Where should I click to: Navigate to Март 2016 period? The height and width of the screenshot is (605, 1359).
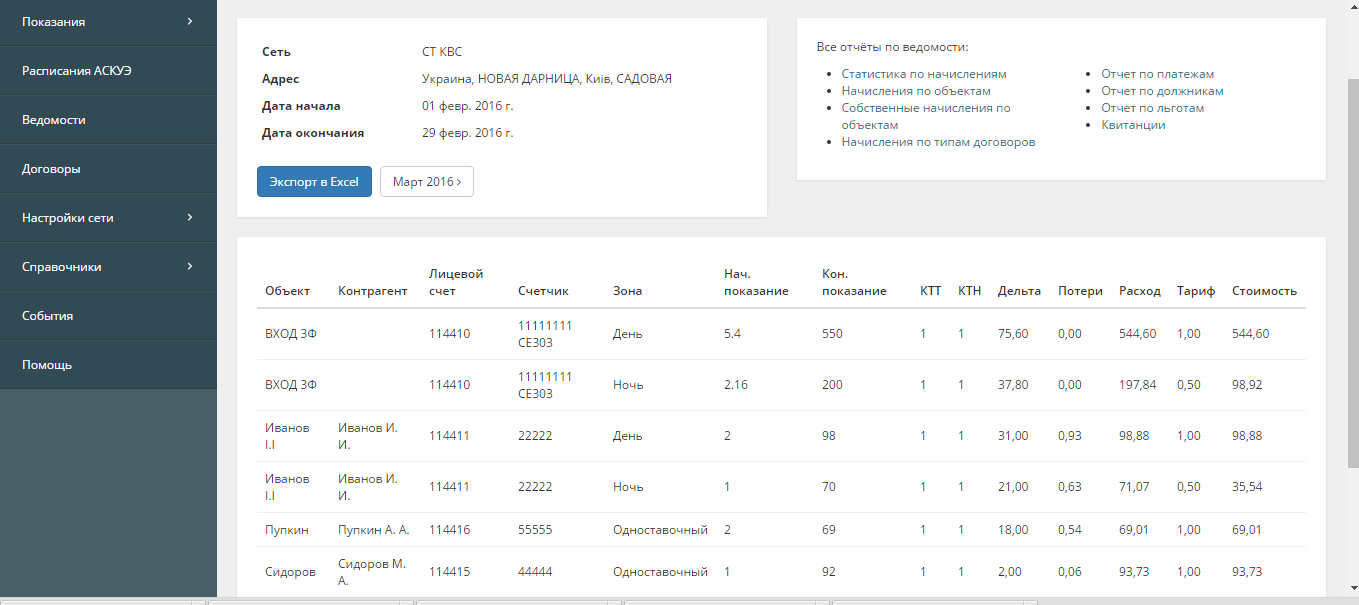point(427,182)
